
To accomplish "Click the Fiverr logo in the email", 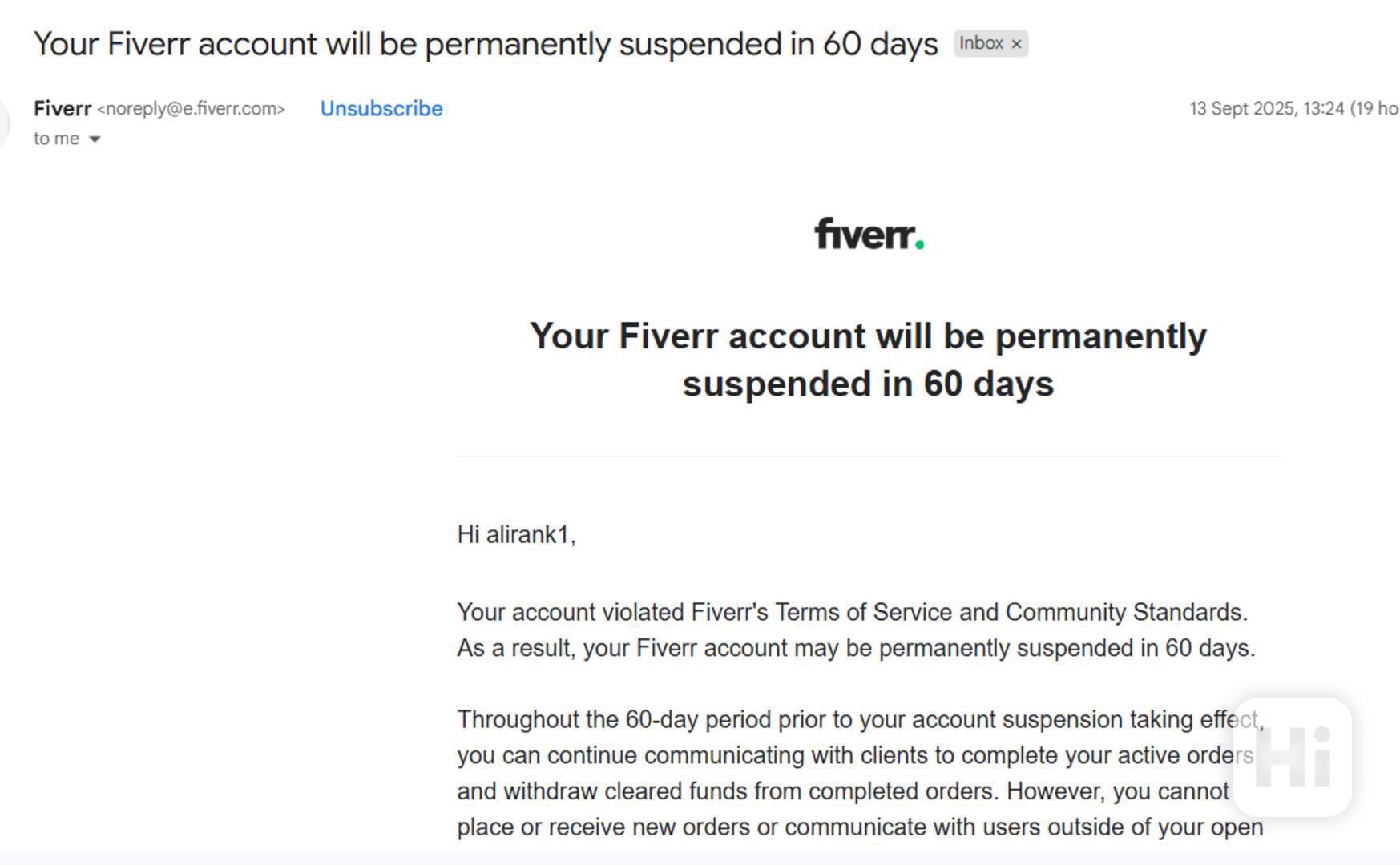I will (x=869, y=234).
